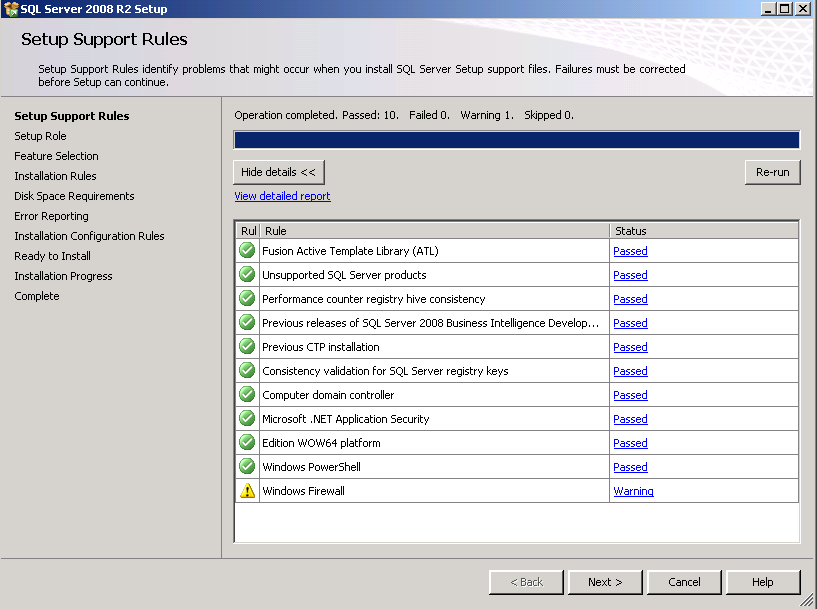Open Passed status for Previous CTP installation
The height and width of the screenshot is (609, 817).
click(x=630, y=347)
